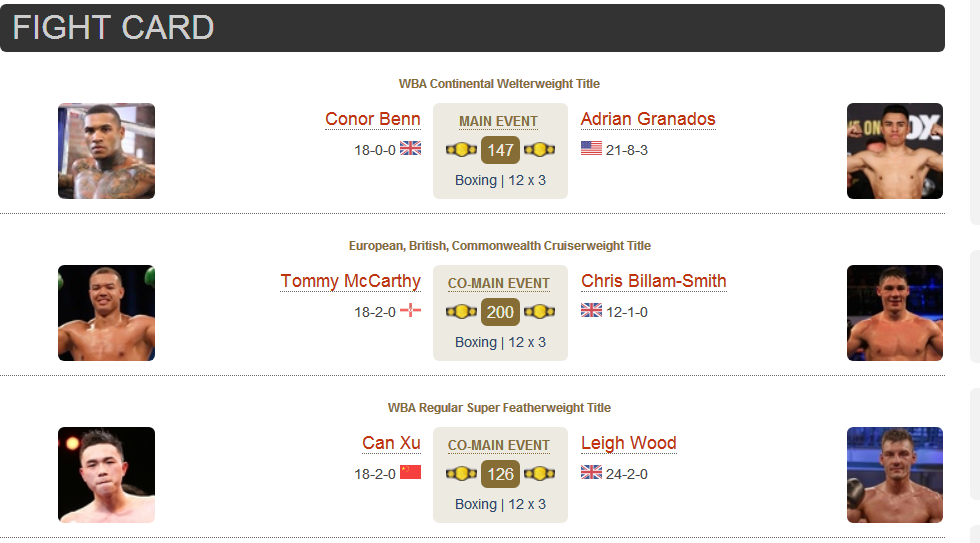Click the left title belt icon beside 147

461,150
